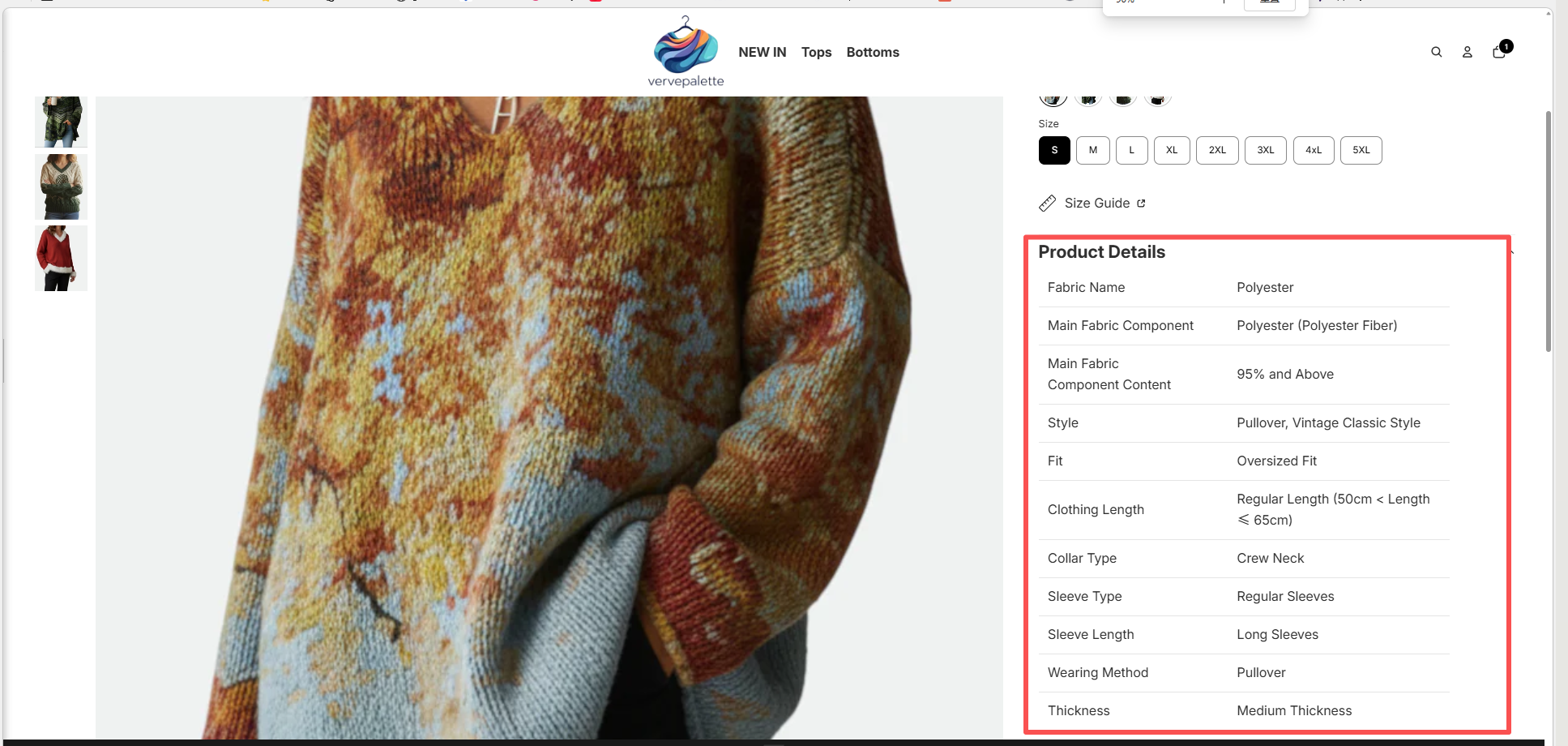Click the vervepalette logo
The width and height of the screenshot is (1568, 746).
tap(686, 52)
